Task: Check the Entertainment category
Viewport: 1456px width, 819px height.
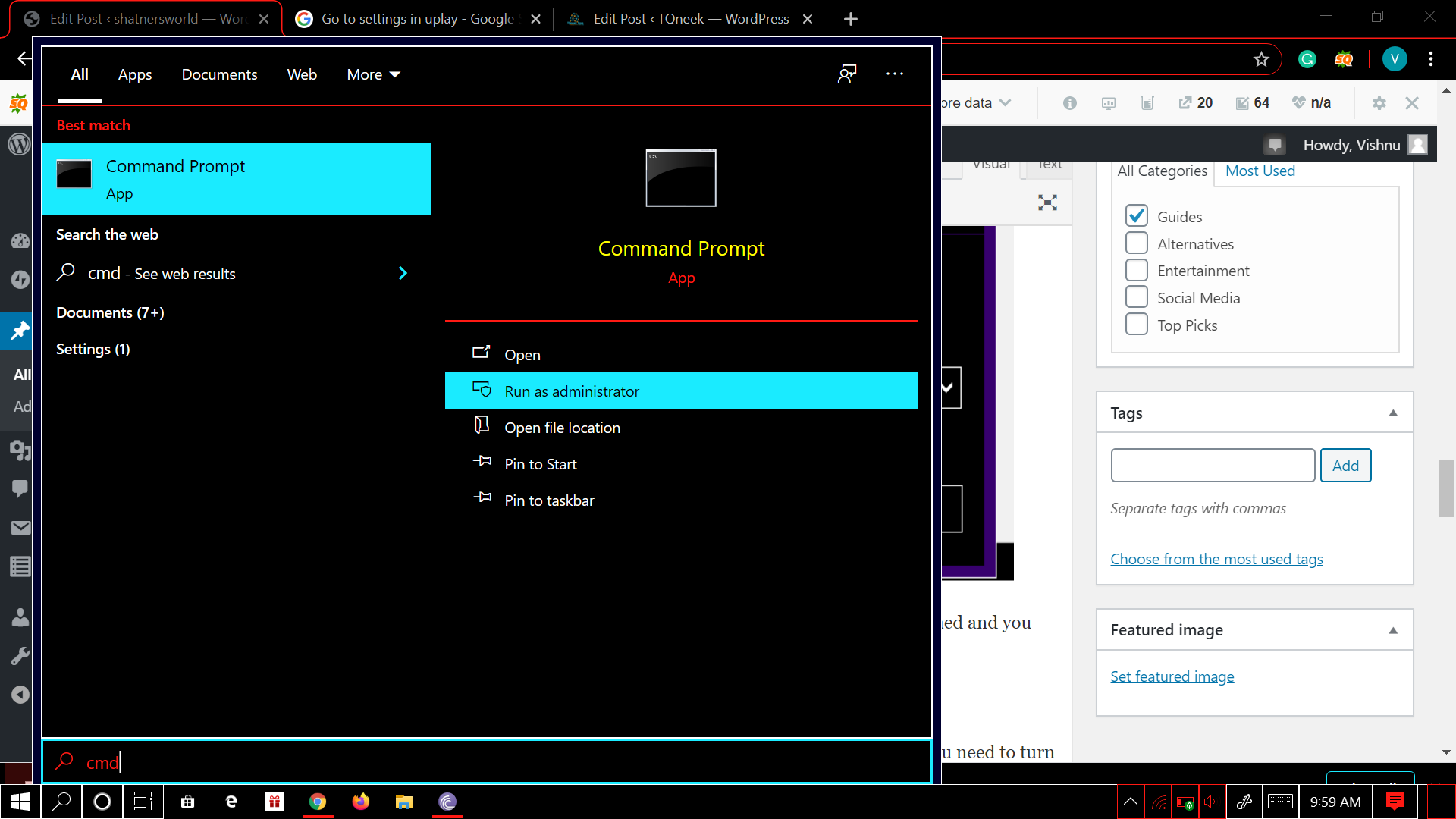Action: [x=1136, y=270]
